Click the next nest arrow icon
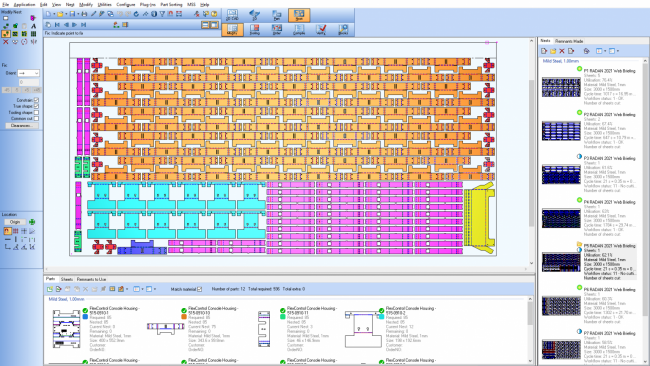The width and height of the screenshot is (650, 366). click(75, 25)
